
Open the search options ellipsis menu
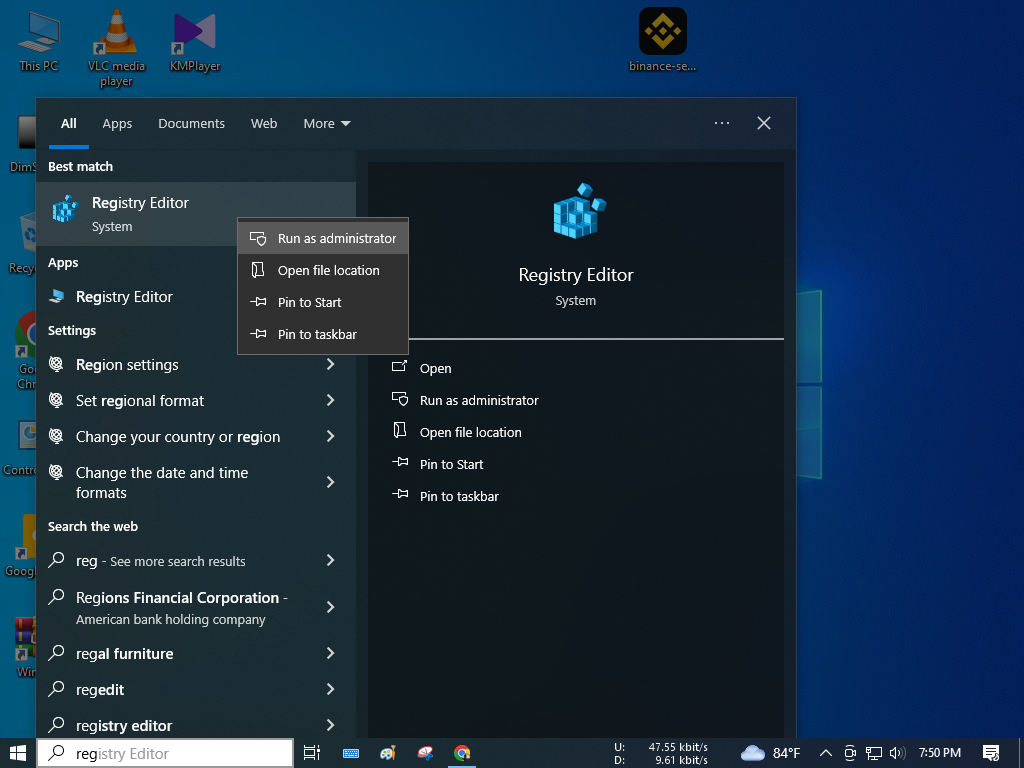[722, 123]
